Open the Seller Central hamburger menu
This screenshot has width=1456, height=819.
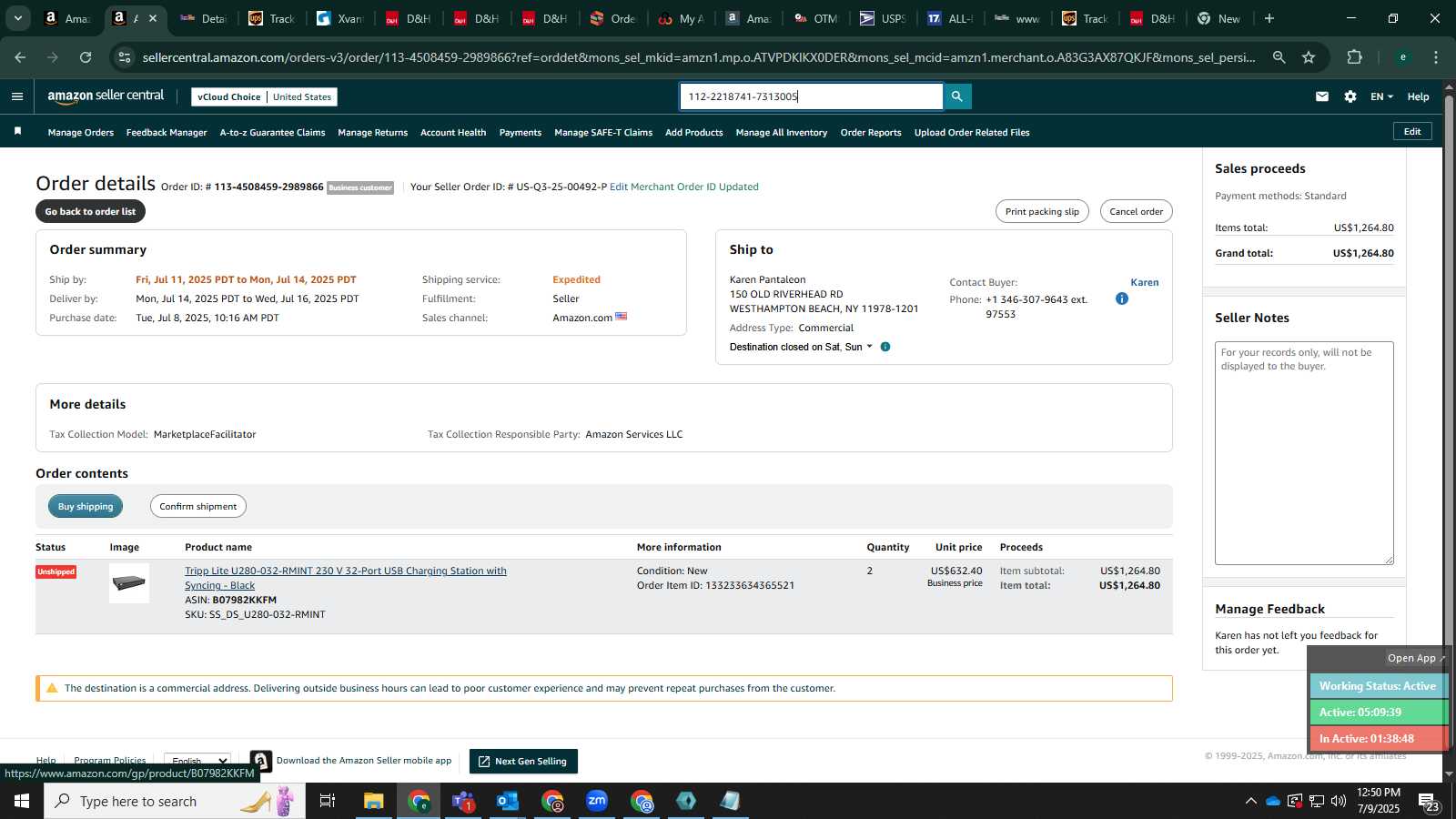pos(17,96)
